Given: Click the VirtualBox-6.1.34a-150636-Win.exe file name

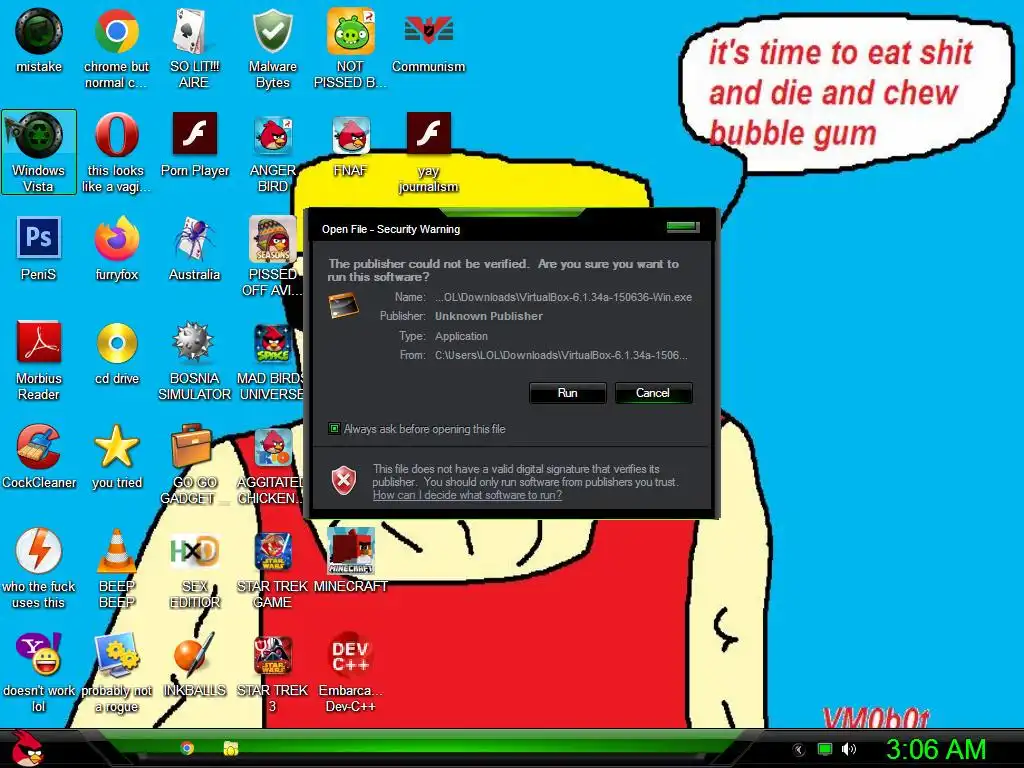Looking at the screenshot, I should pyautogui.click(x=564, y=297).
